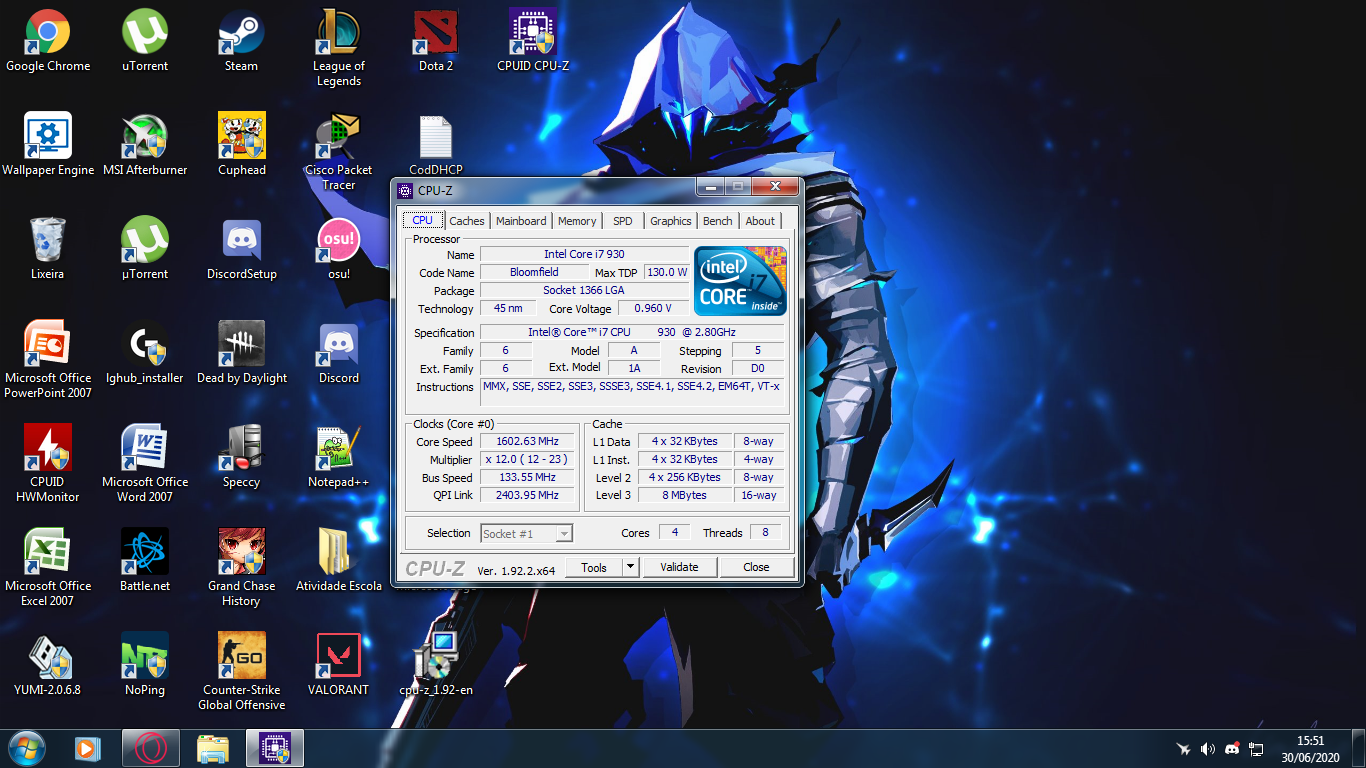The height and width of the screenshot is (768, 1366).
Task: Open the taskbar clock and date
Action: click(1310, 749)
